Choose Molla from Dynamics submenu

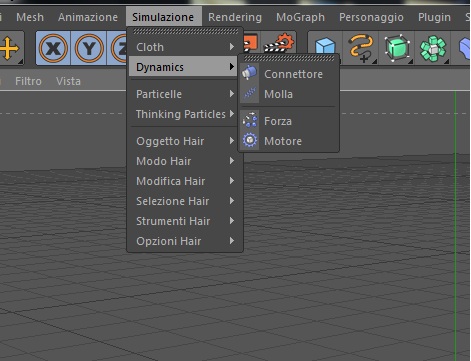pos(289,94)
